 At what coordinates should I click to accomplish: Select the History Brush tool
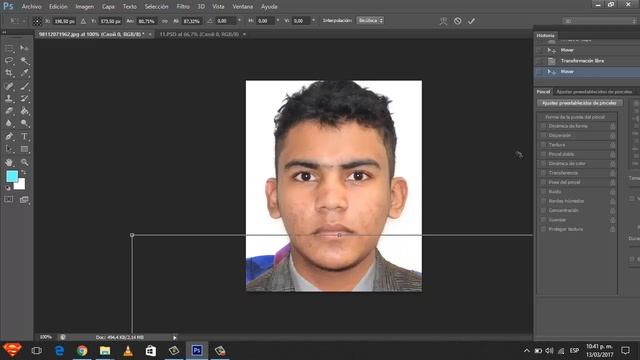24,98
